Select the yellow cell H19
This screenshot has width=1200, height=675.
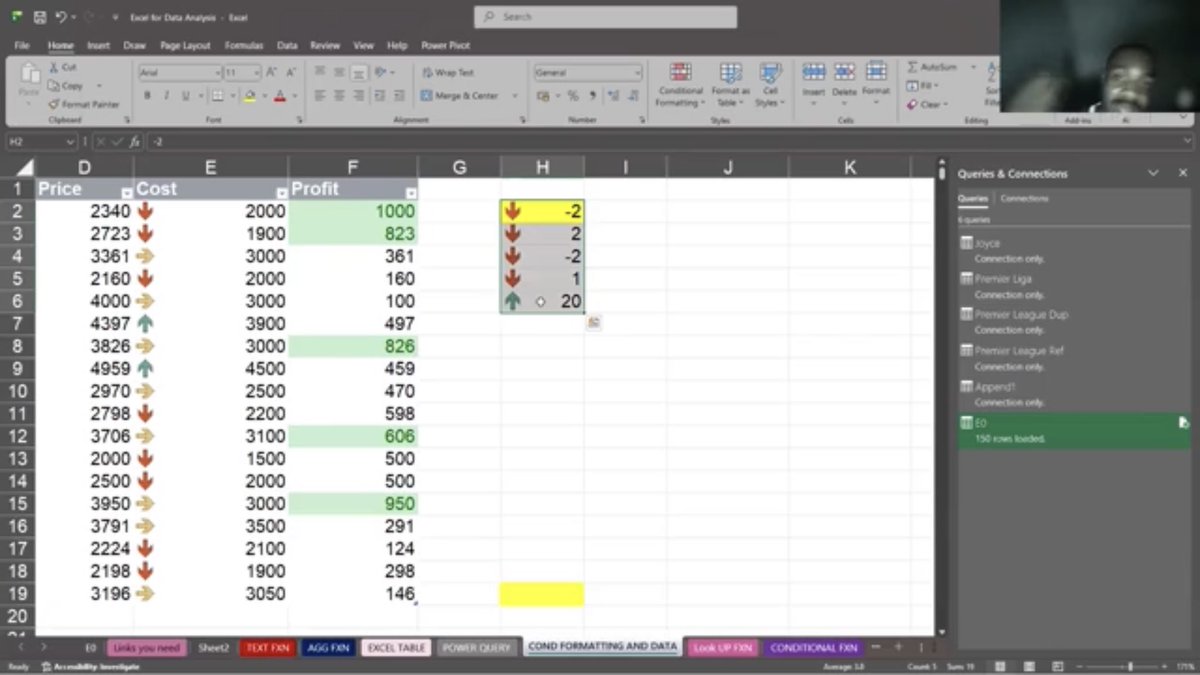pyautogui.click(x=542, y=594)
